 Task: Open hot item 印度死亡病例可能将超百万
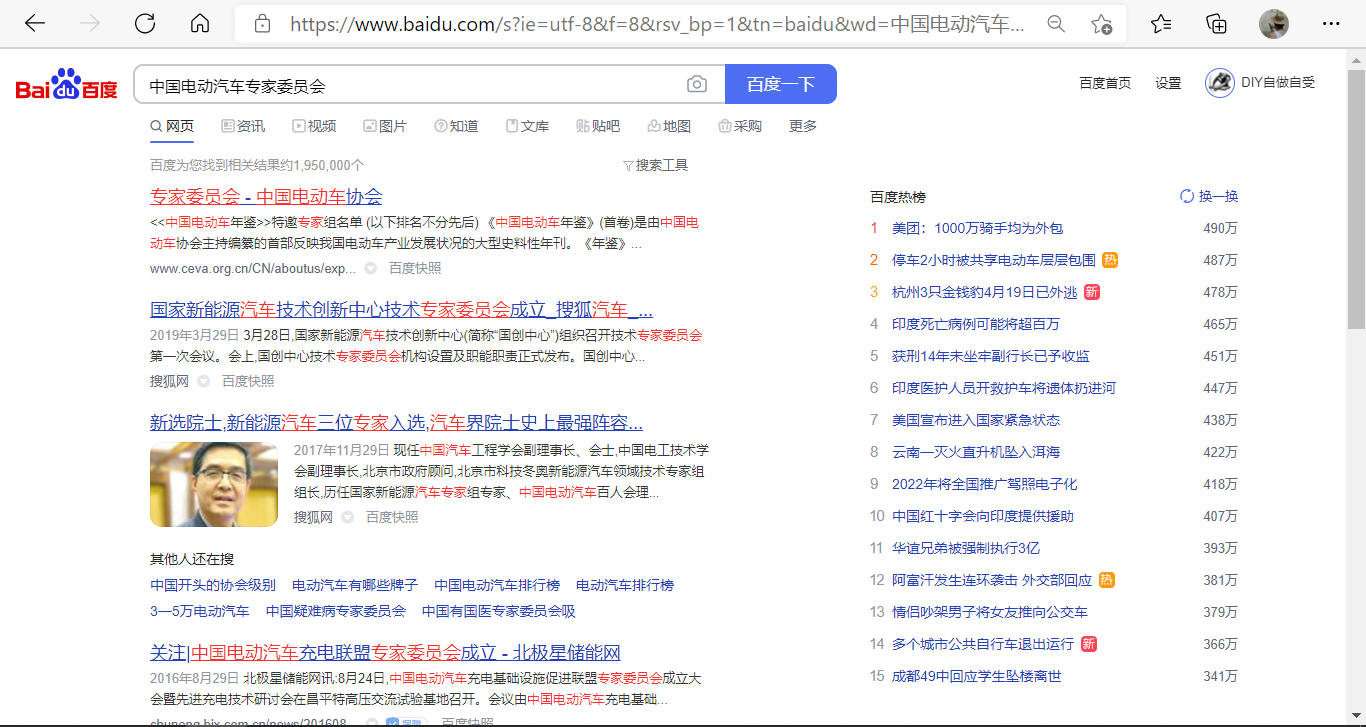point(976,325)
